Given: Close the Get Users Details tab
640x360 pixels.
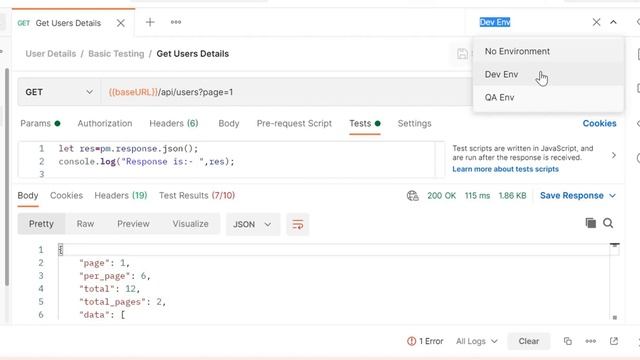Looking at the screenshot, I should (120, 23).
